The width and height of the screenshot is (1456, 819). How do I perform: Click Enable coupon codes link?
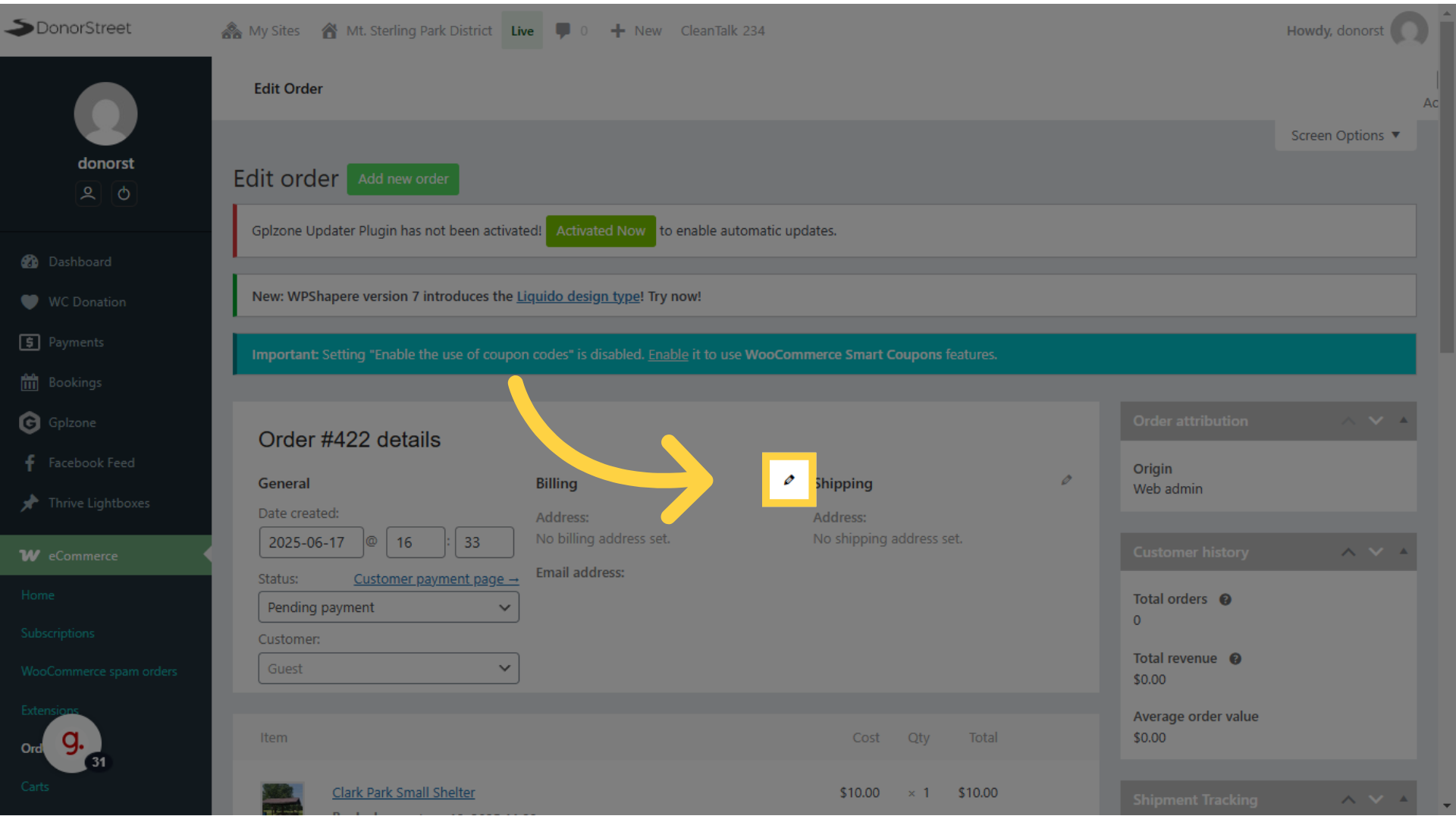point(668,354)
